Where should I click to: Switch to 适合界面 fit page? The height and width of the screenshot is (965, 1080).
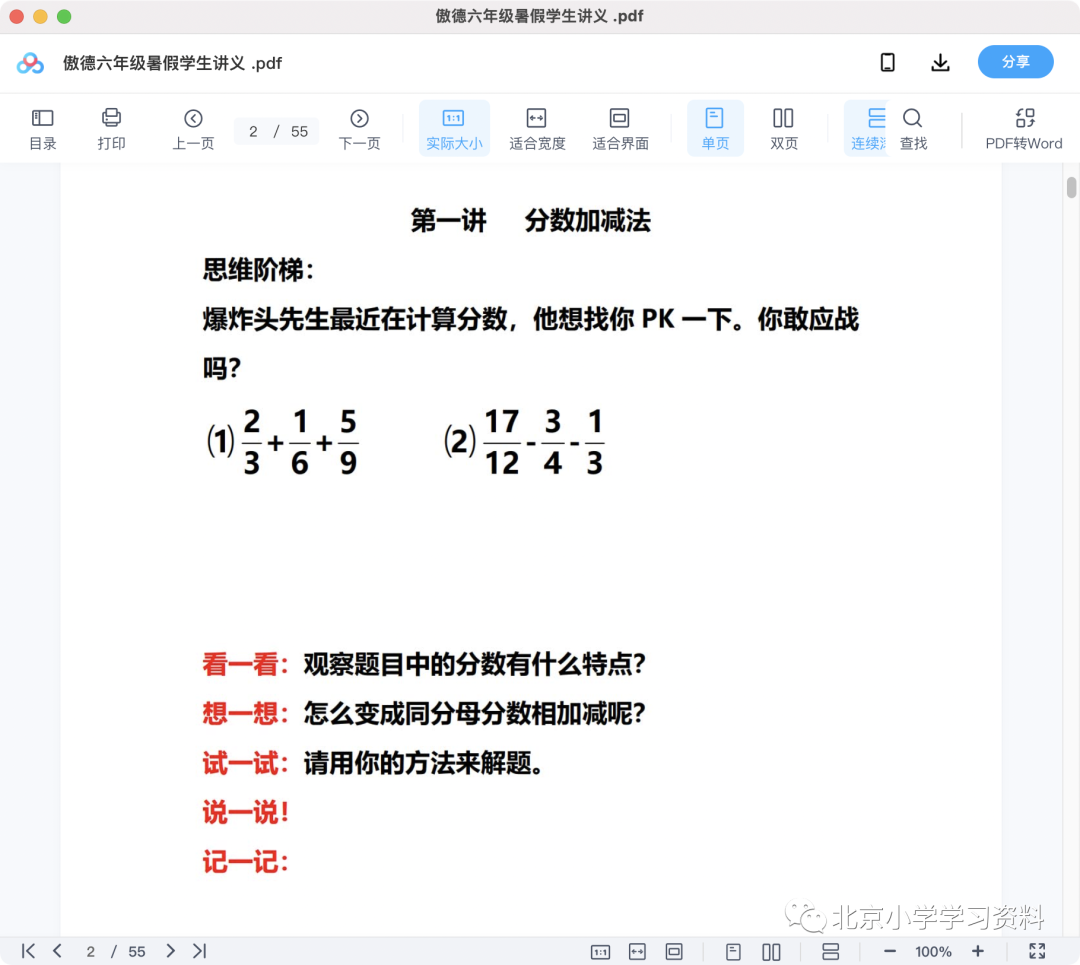pos(620,129)
